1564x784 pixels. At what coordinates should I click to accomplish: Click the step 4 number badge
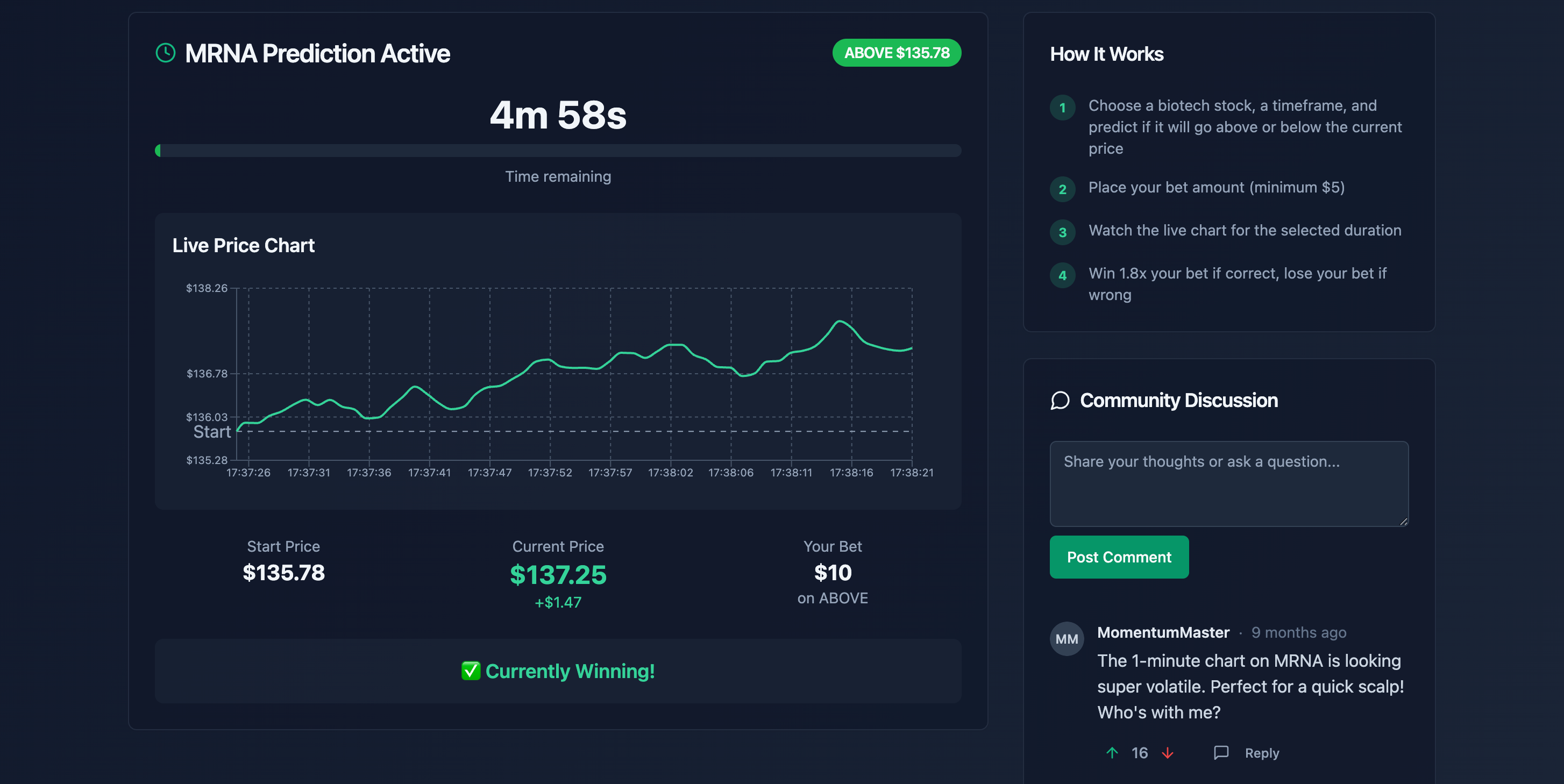click(1063, 275)
